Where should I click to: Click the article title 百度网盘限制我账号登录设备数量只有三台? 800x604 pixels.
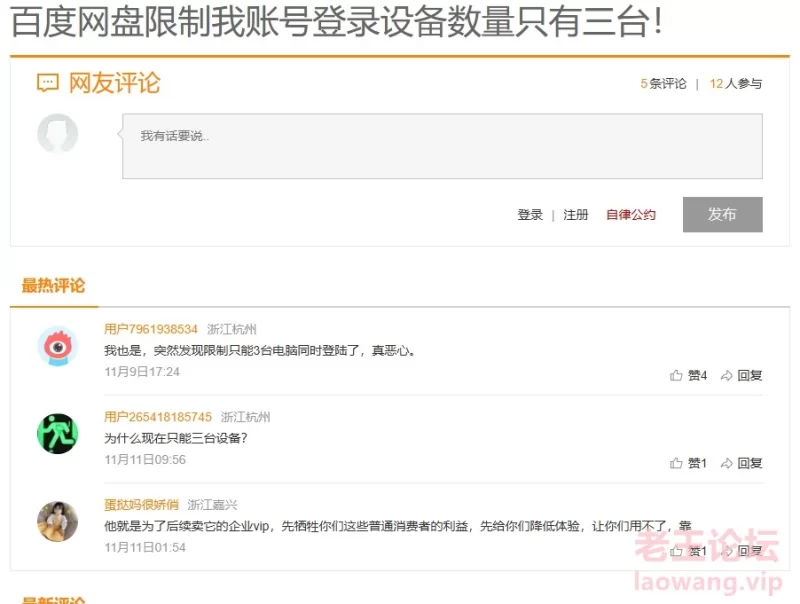click(336, 22)
